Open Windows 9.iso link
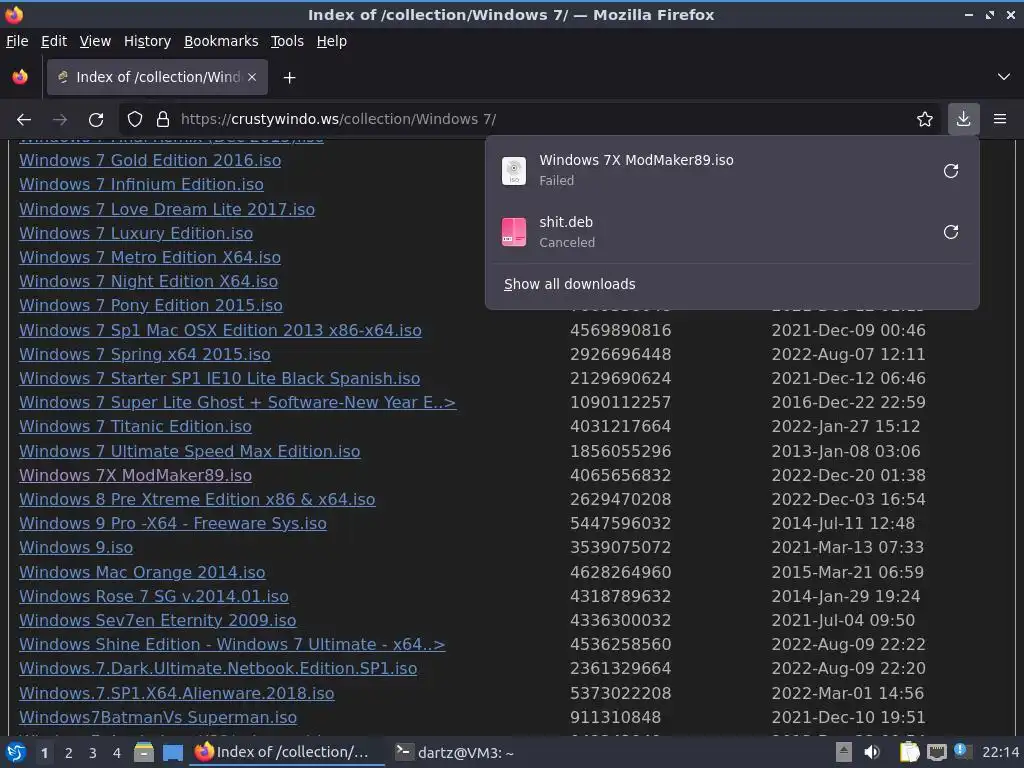1024x768 pixels. 76,548
